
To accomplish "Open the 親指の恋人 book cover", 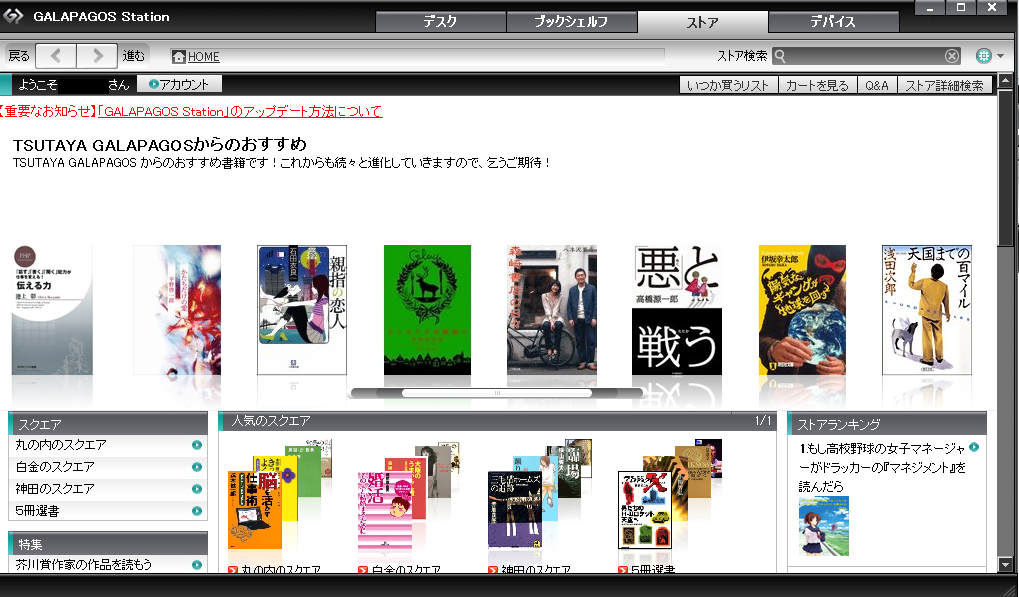I will click(302, 310).
